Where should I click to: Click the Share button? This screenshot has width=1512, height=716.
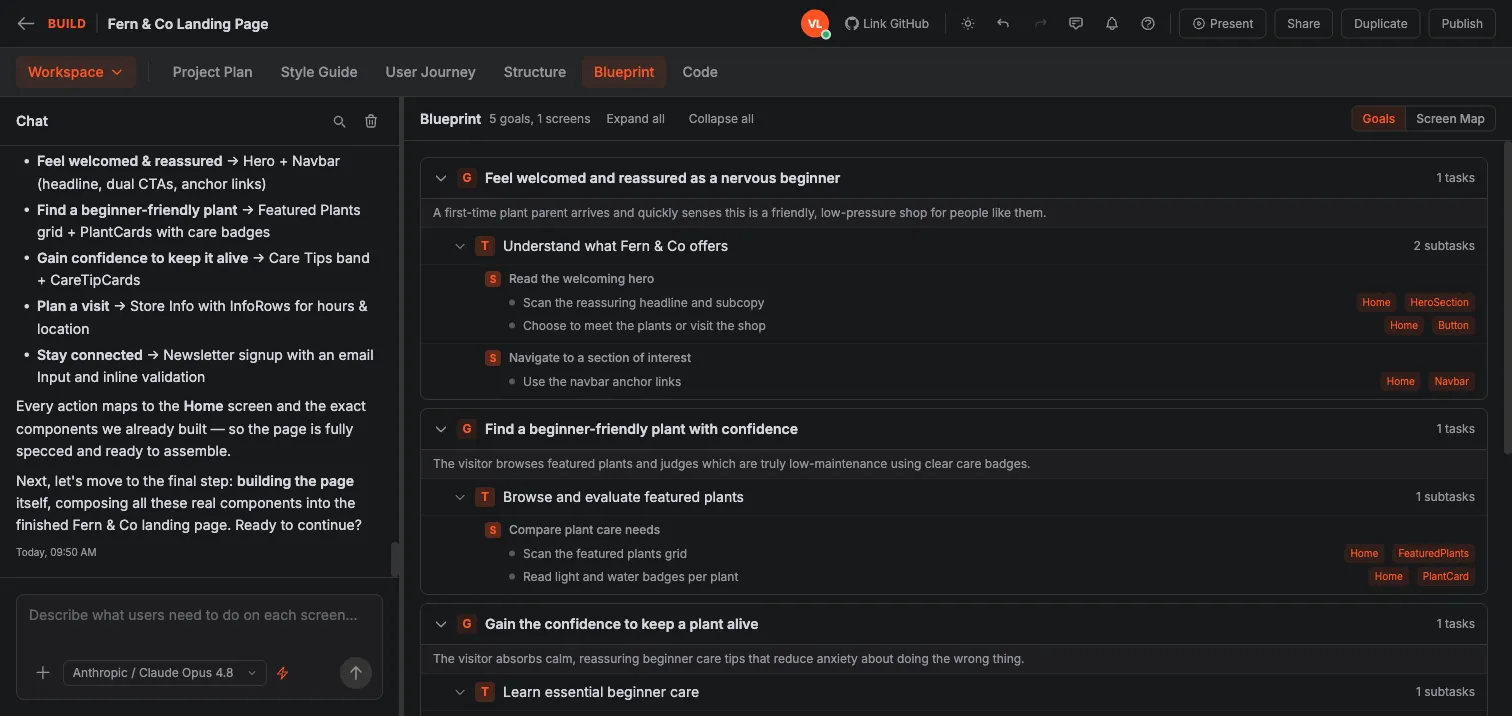1303,24
